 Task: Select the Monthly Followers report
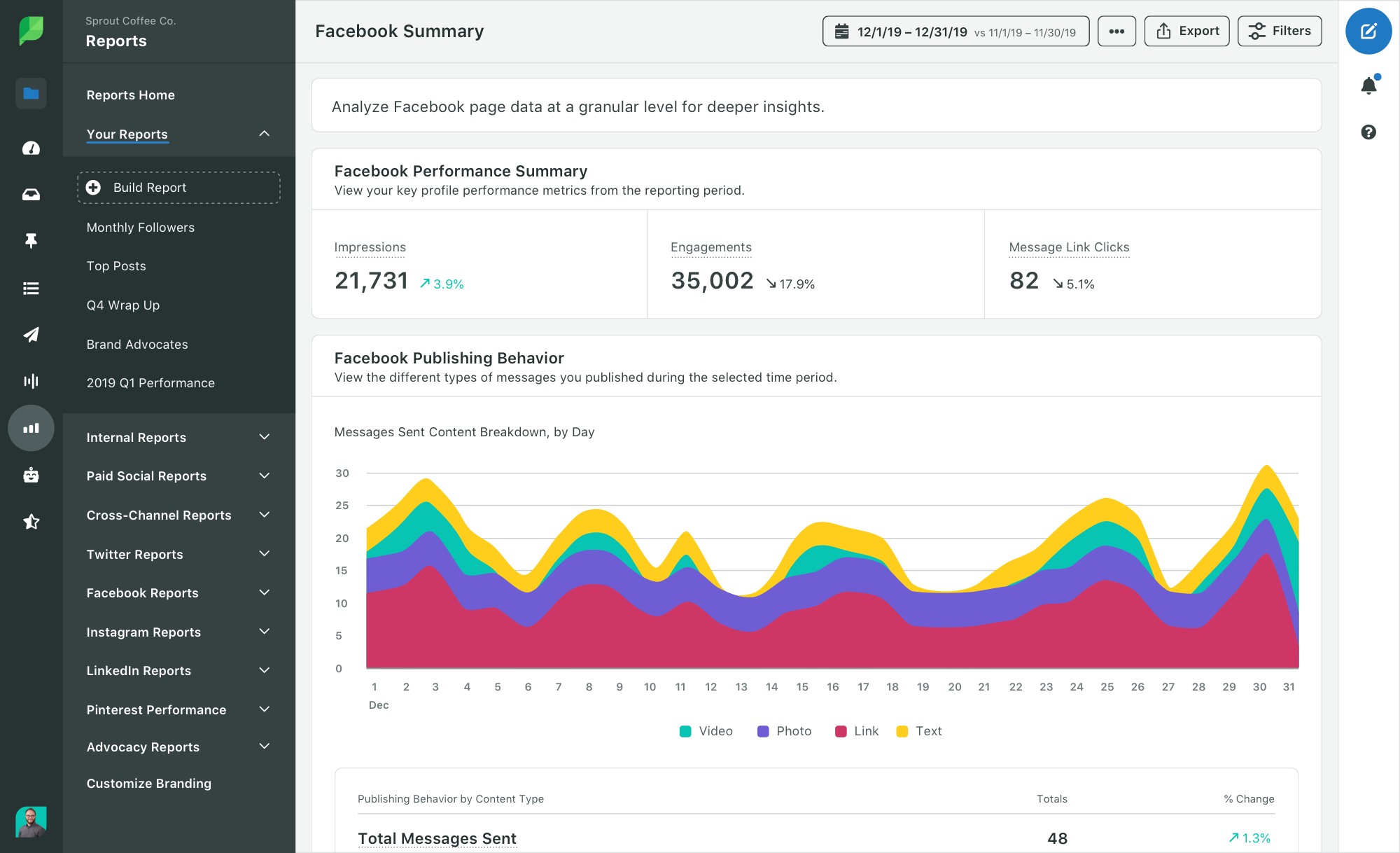(139, 227)
